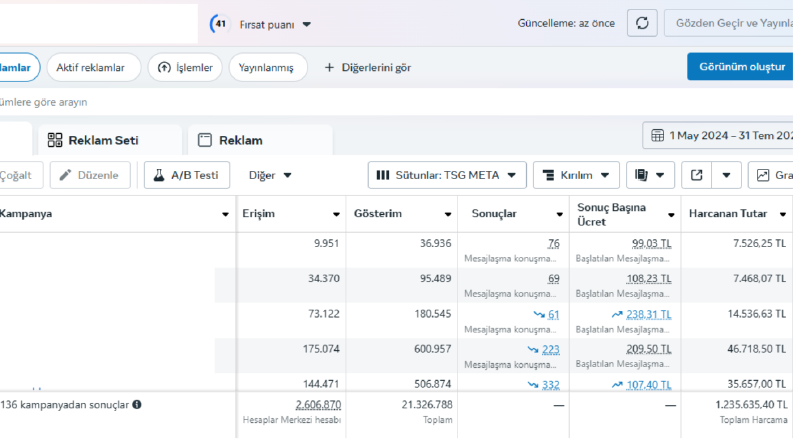793x446 pixels.
Task: Open the Kırılım breakdown dropdown
Action: [576, 175]
